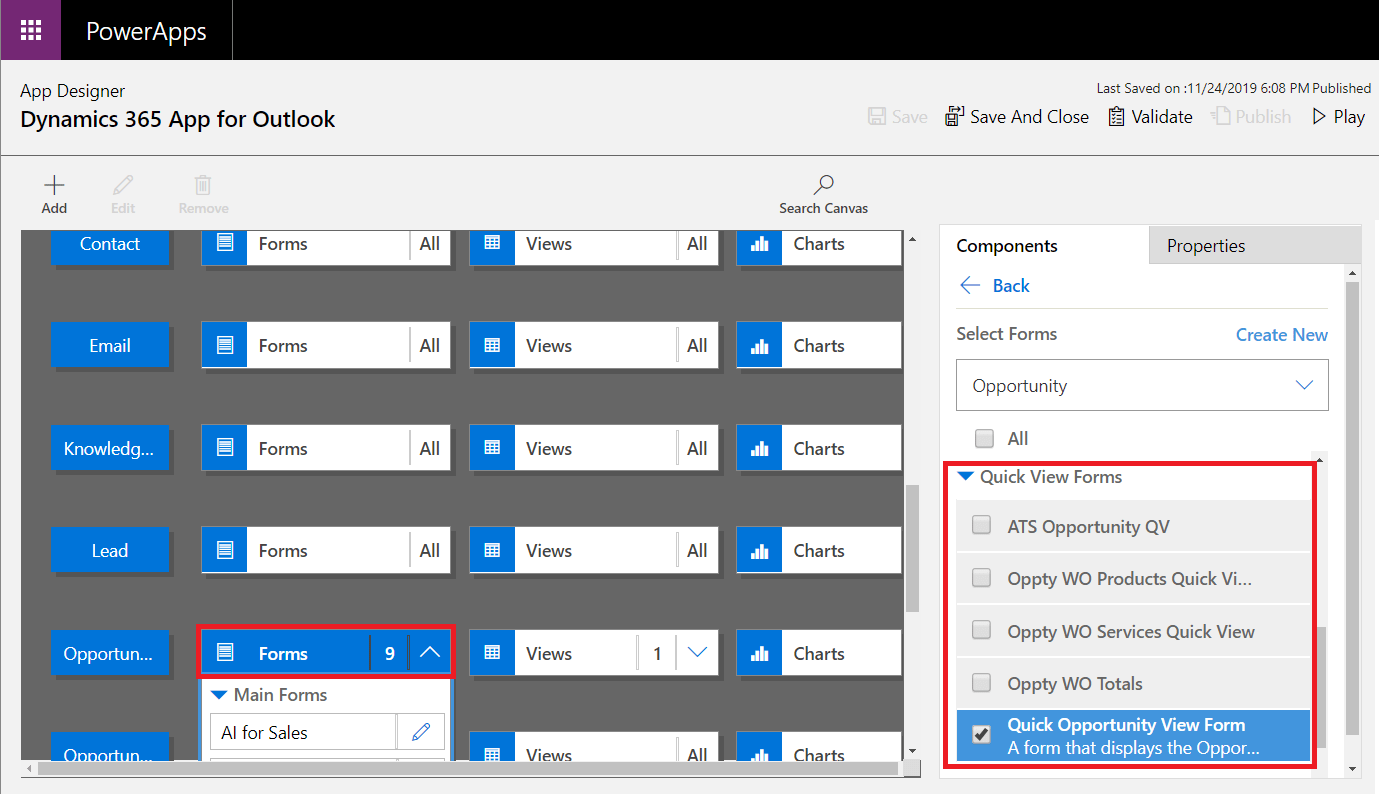Click the Create New link
Image resolution: width=1379 pixels, height=794 pixels.
[1281, 334]
